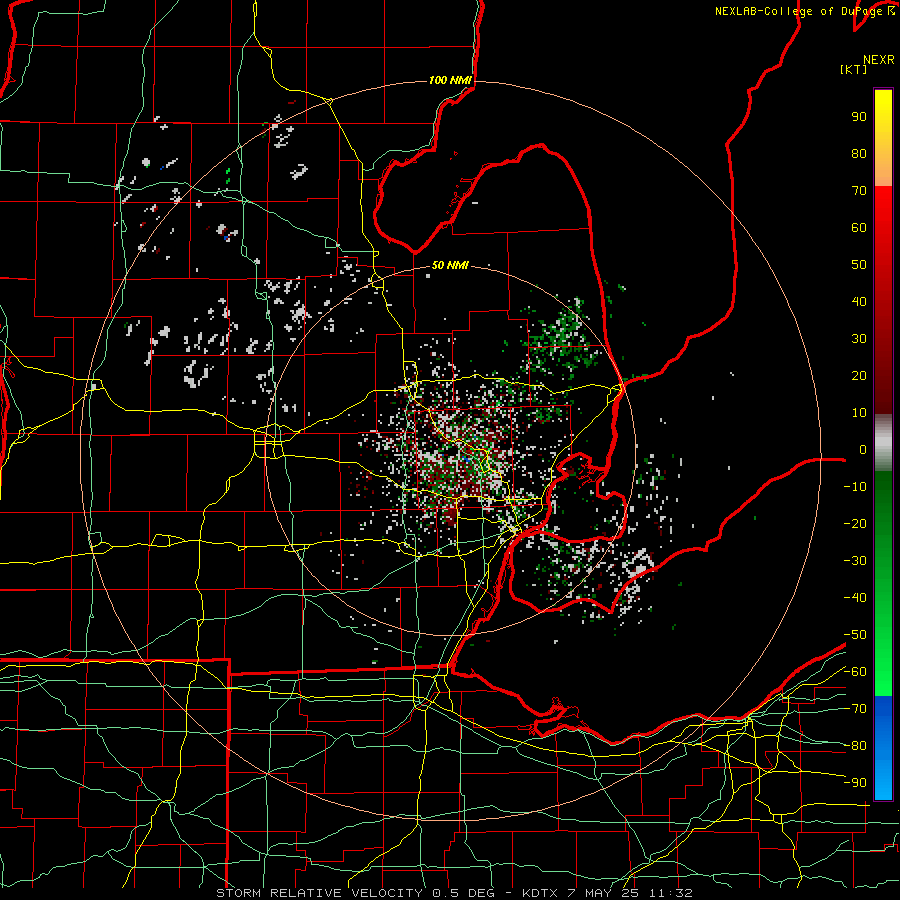This screenshot has height=900, width=900.
Task: Click the -80 value on the velocity scale
Action: pyautogui.click(x=855, y=746)
